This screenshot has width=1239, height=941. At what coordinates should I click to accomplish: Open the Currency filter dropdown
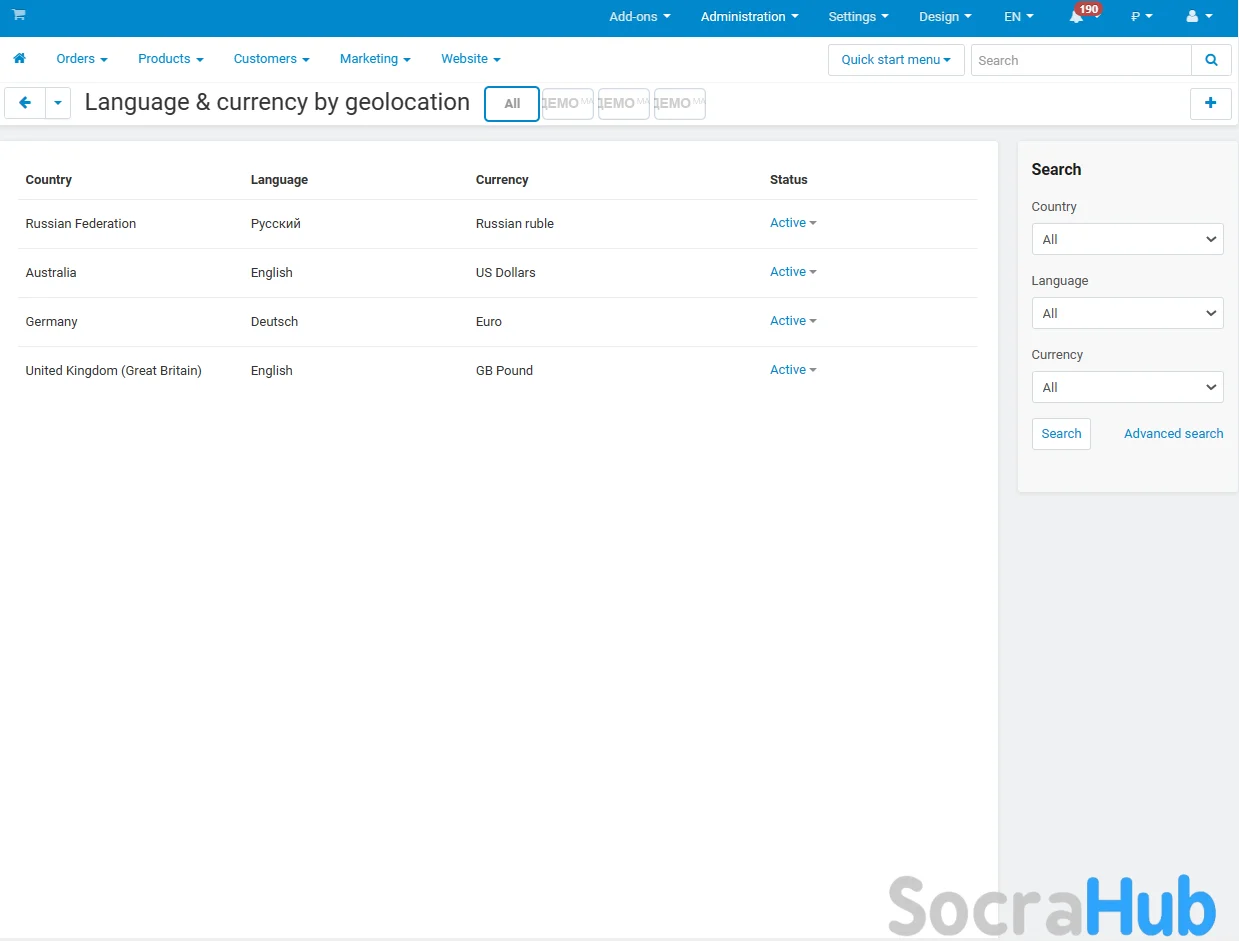[x=1127, y=387]
